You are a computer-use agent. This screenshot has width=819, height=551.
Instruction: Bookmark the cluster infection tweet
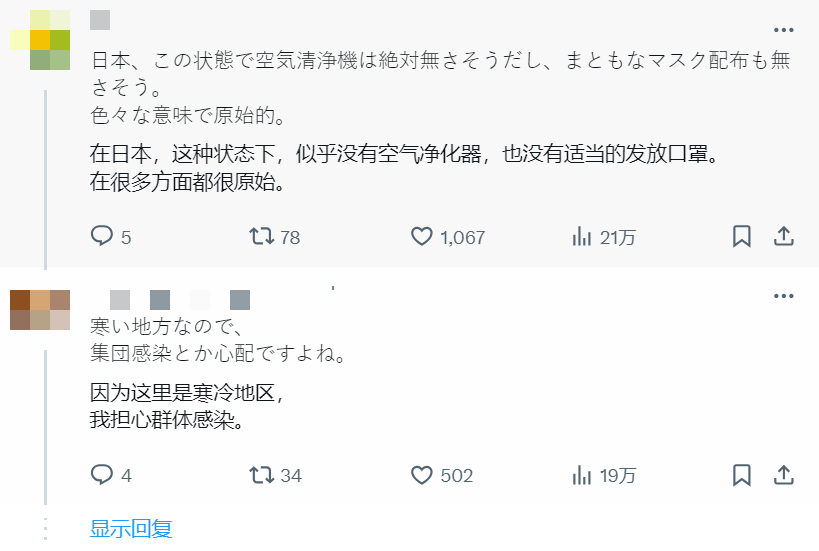742,475
